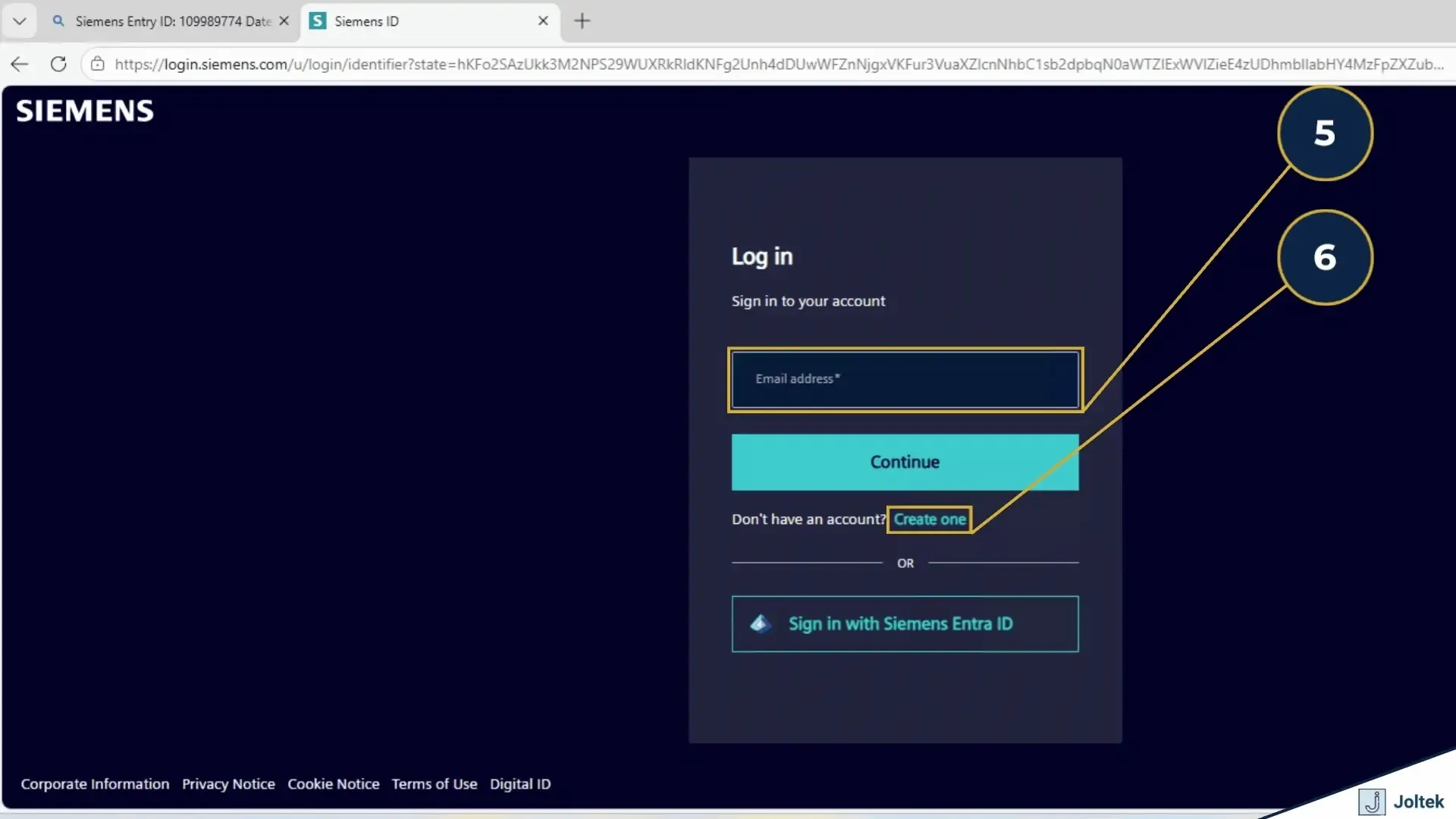
Task: Open a new browser tab
Action: (x=582, y=21)
